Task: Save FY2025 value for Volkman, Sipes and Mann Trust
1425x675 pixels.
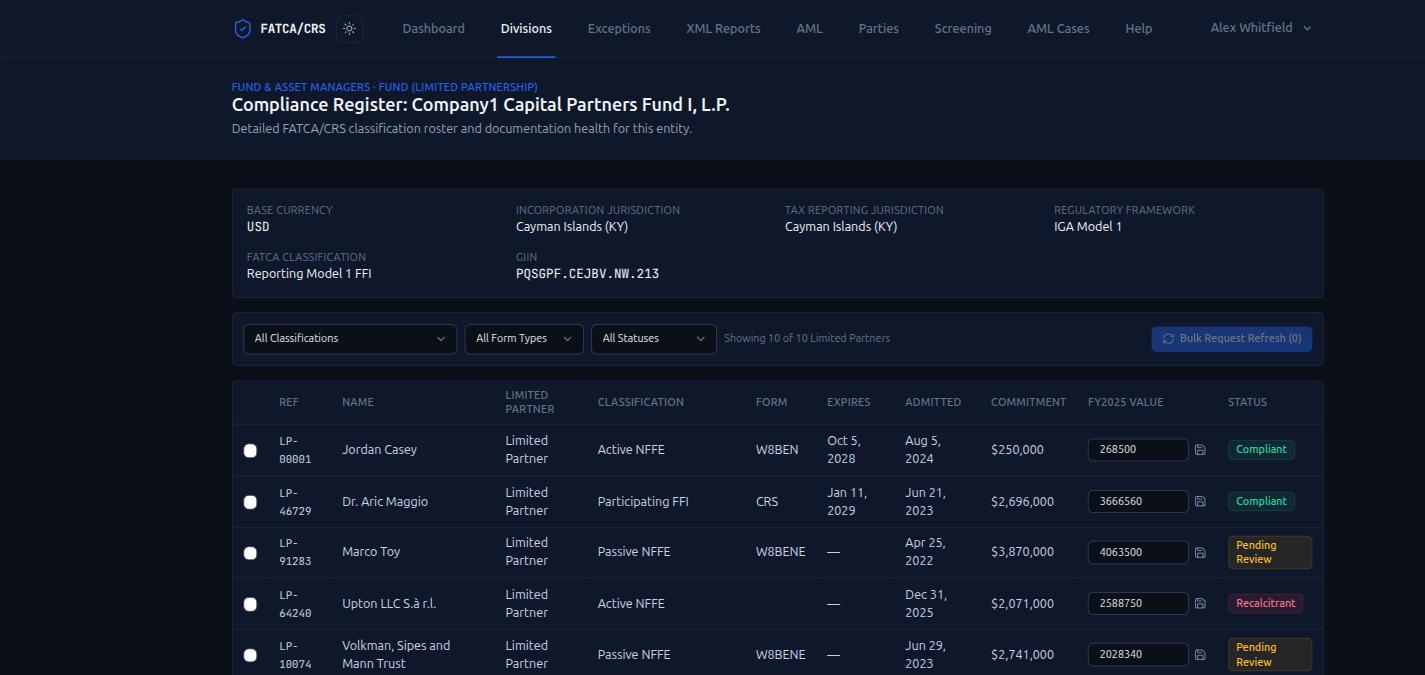Action: [x=1200, y=655]
